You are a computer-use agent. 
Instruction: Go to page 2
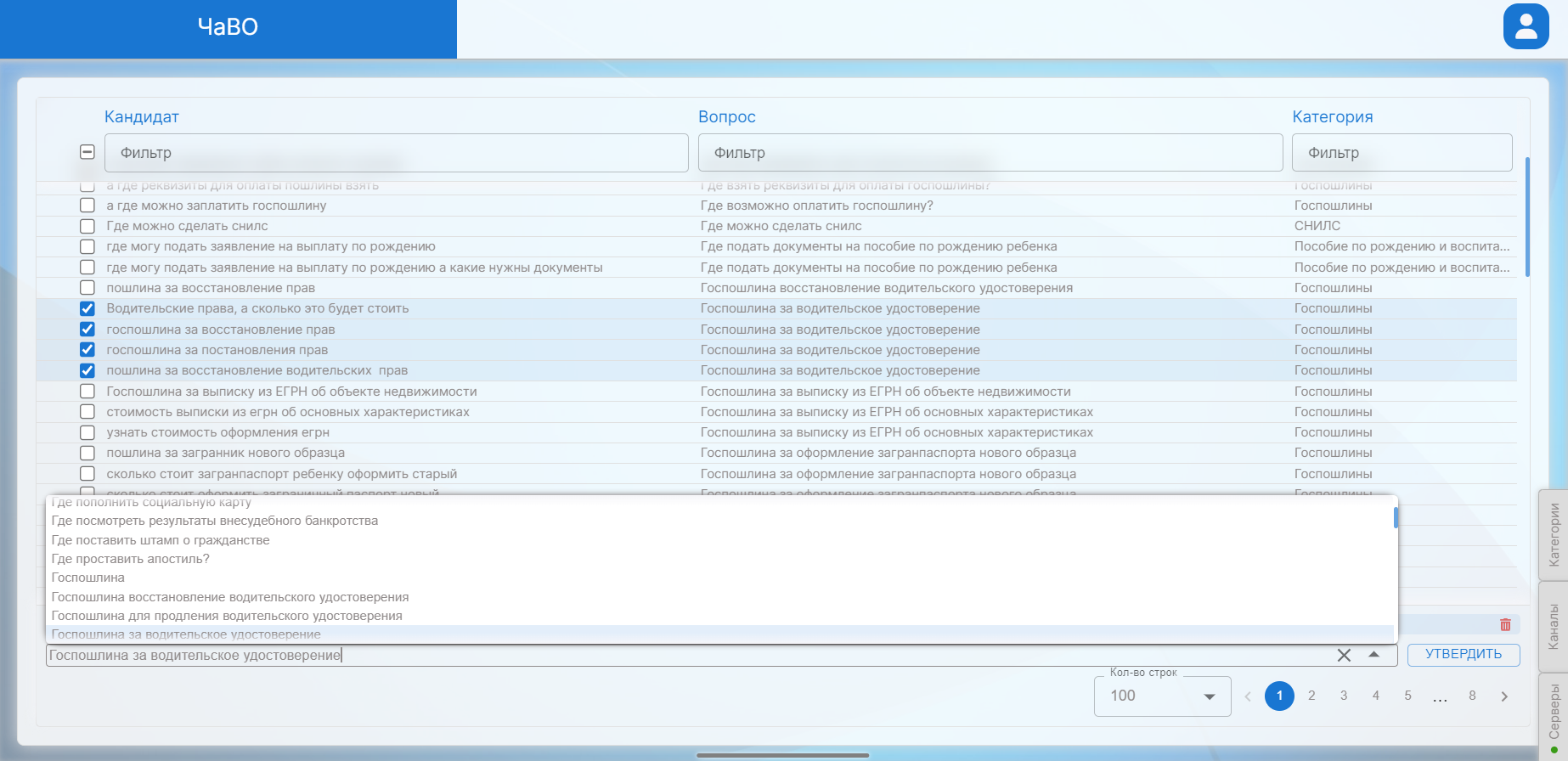click(x=1311, y=696)
